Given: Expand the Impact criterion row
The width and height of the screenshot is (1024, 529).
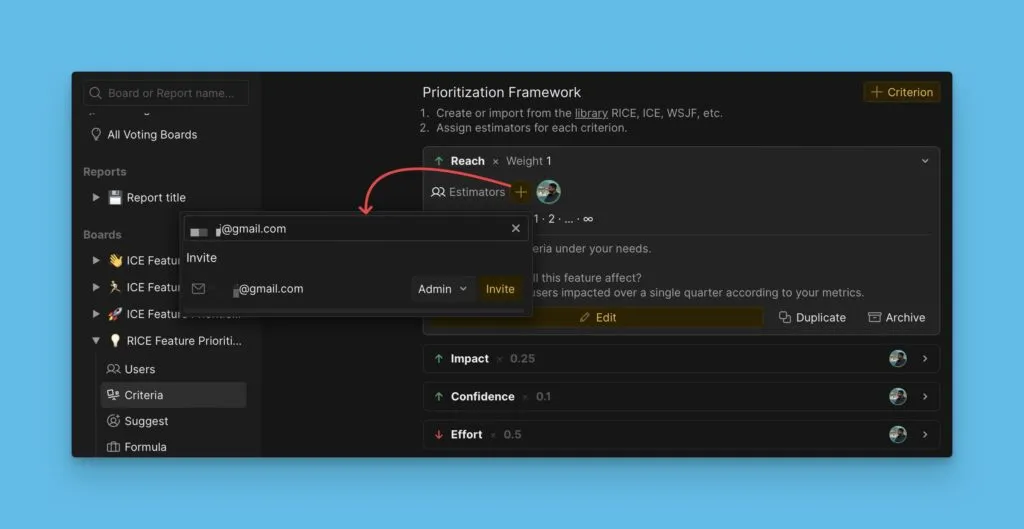Looking at the screenshot, I should [925, 359].
